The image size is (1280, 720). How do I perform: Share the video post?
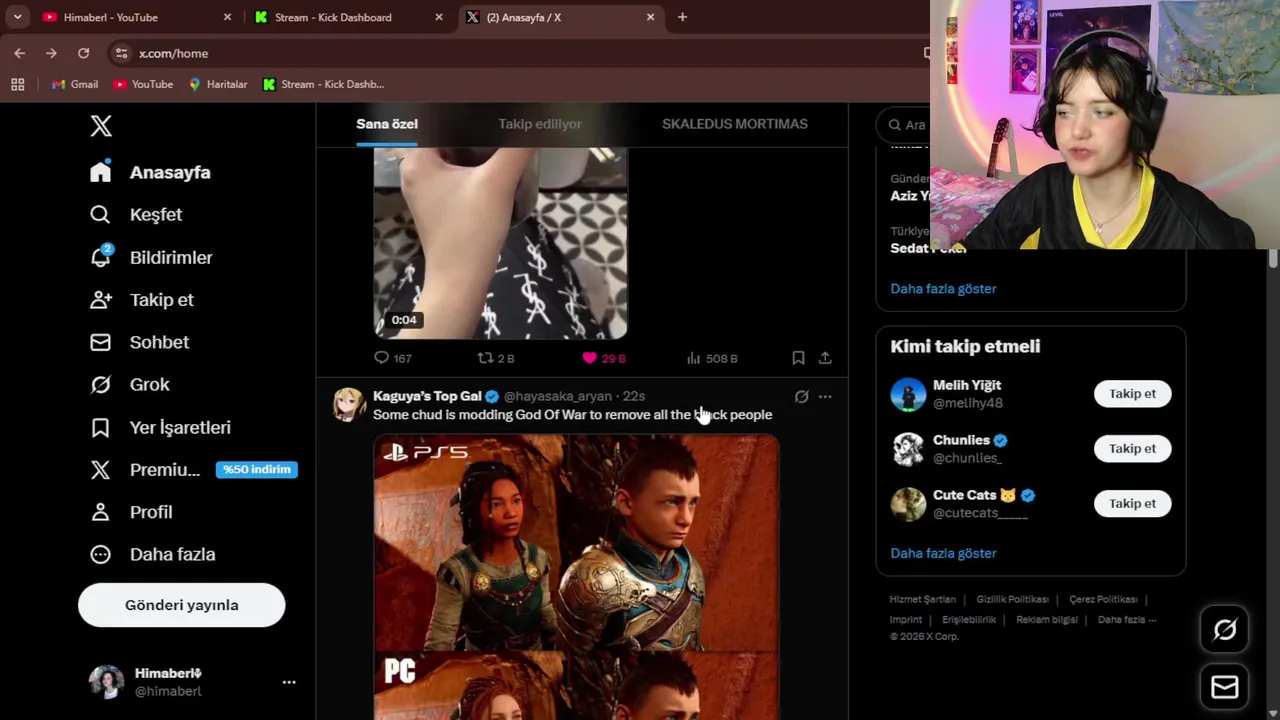click(x=825, y=358)
